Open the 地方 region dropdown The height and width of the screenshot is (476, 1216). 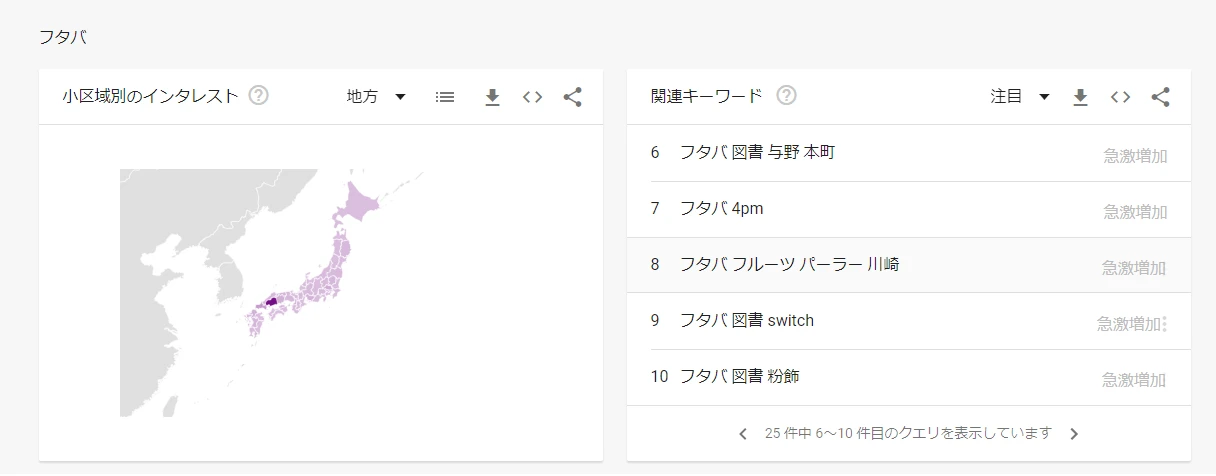click(376, 96)
